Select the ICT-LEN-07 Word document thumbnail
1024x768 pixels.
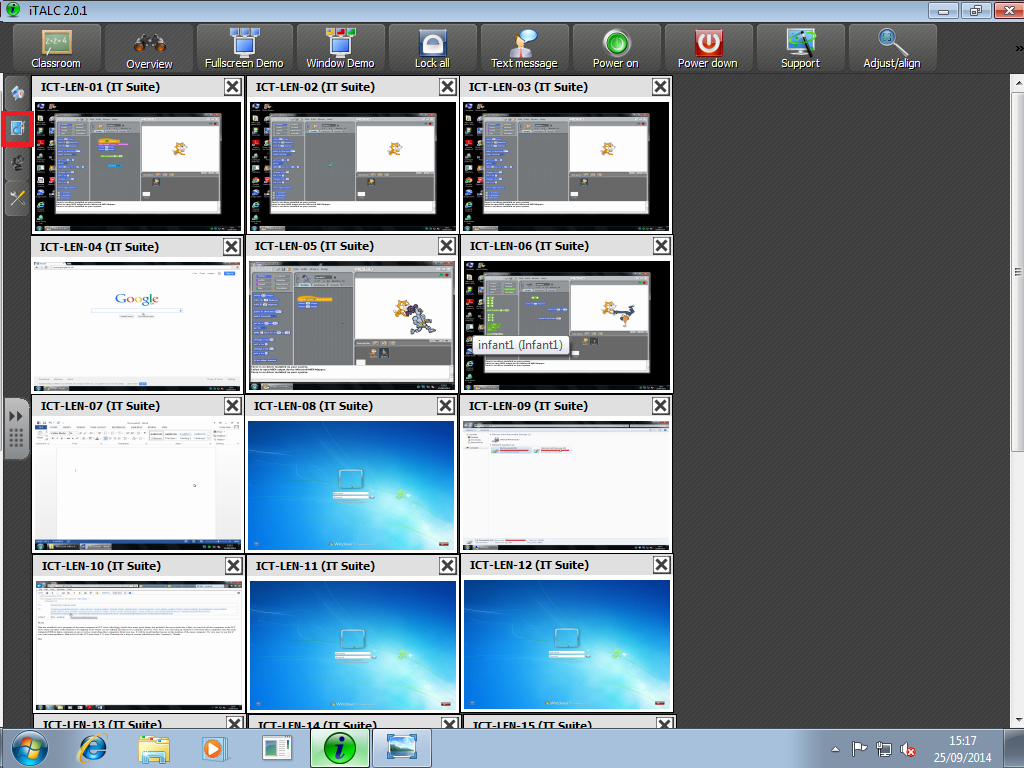[138, 485]
